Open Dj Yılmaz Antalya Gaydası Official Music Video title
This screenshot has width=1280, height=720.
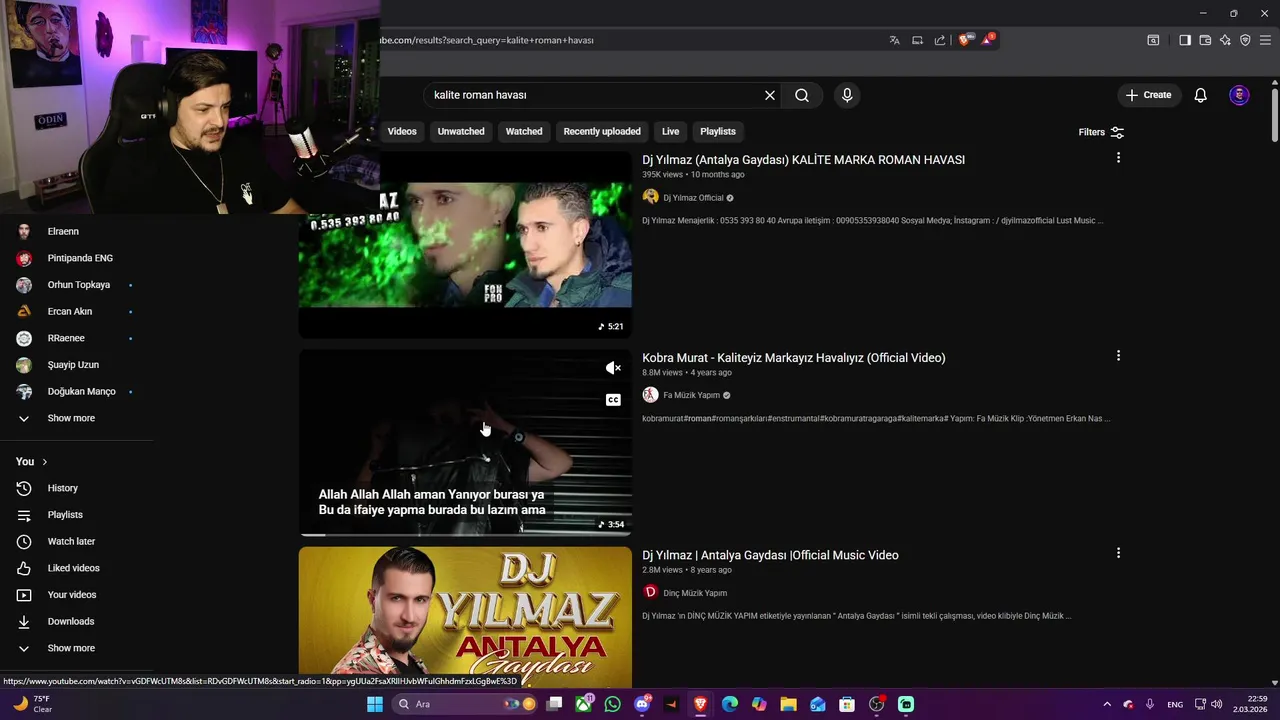click(770, 555)
